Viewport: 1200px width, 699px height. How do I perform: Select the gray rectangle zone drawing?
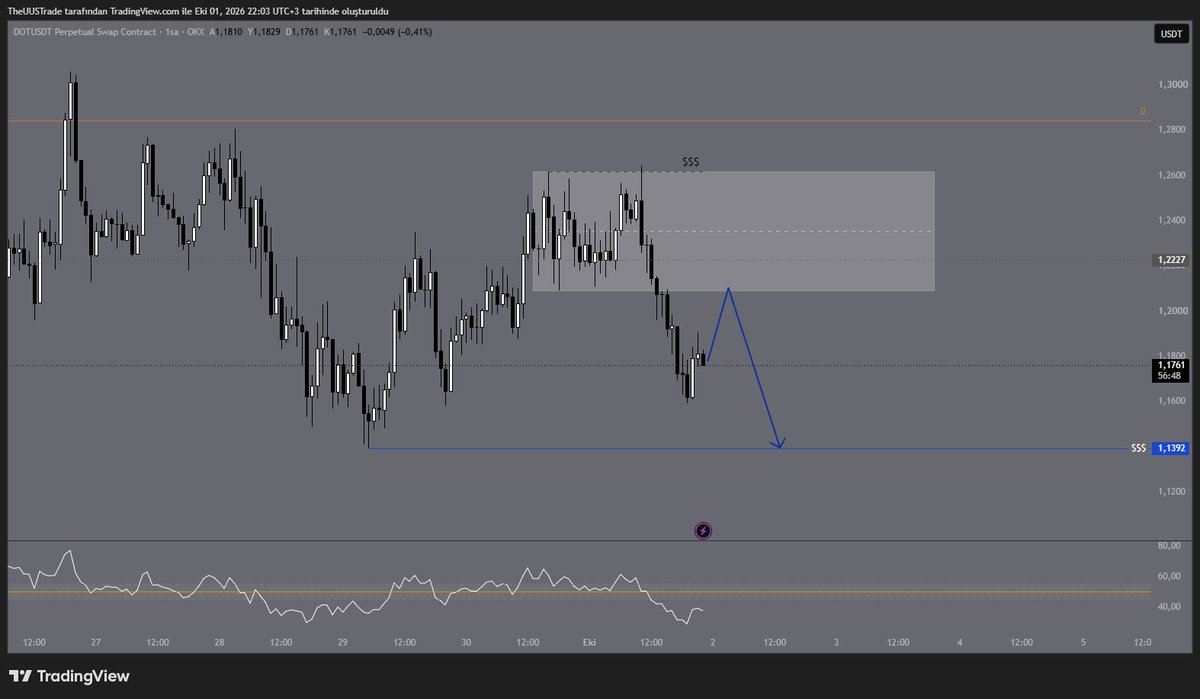pyautogui.click(x=734, y=231)
